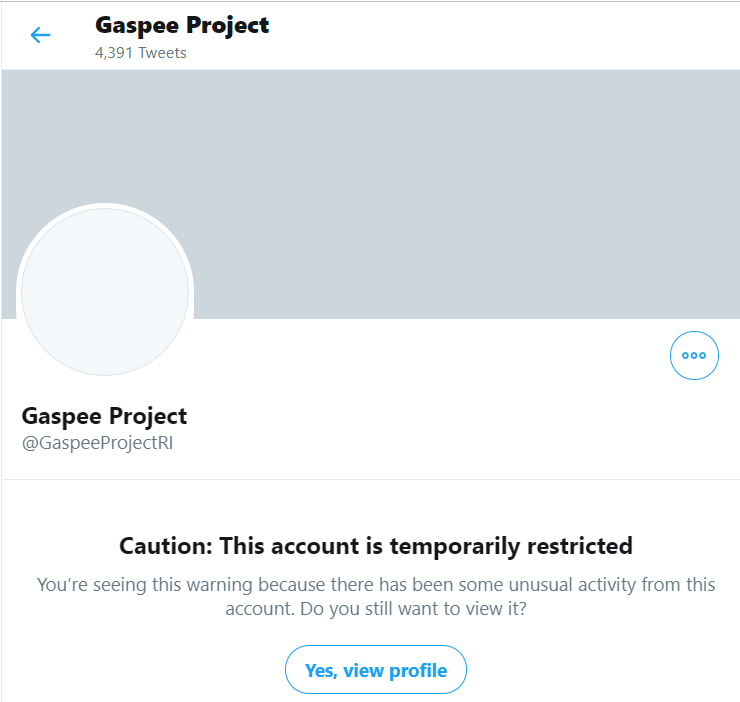This screenshot has height=702, width=740.
Task: Click the phrase 'temporarily restricted' in the heading
Action: [x=511, y=547]
